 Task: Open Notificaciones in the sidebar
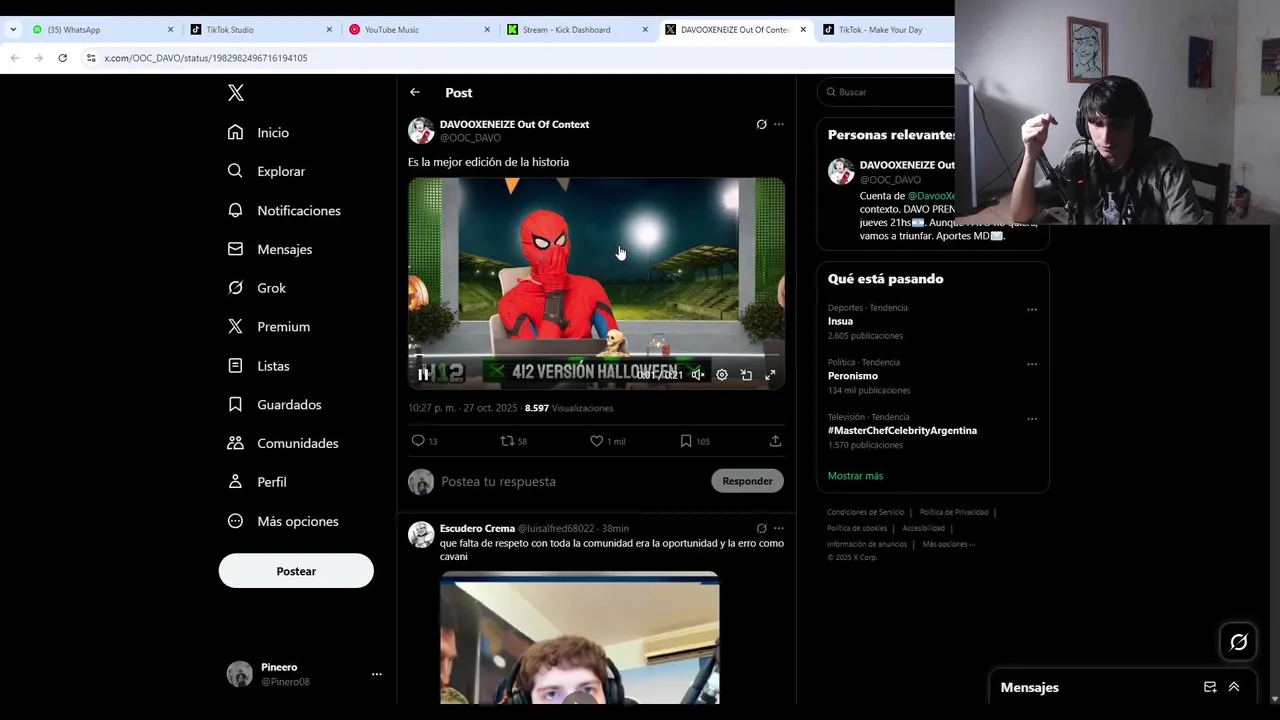point(285,210)
